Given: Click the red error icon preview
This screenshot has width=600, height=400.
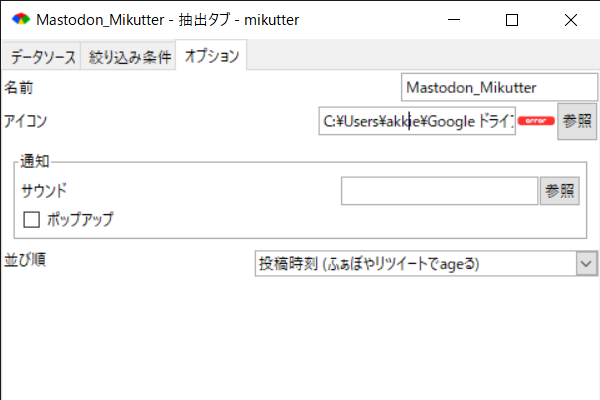Looking at the screenshot, I should [x=536, y=121].
